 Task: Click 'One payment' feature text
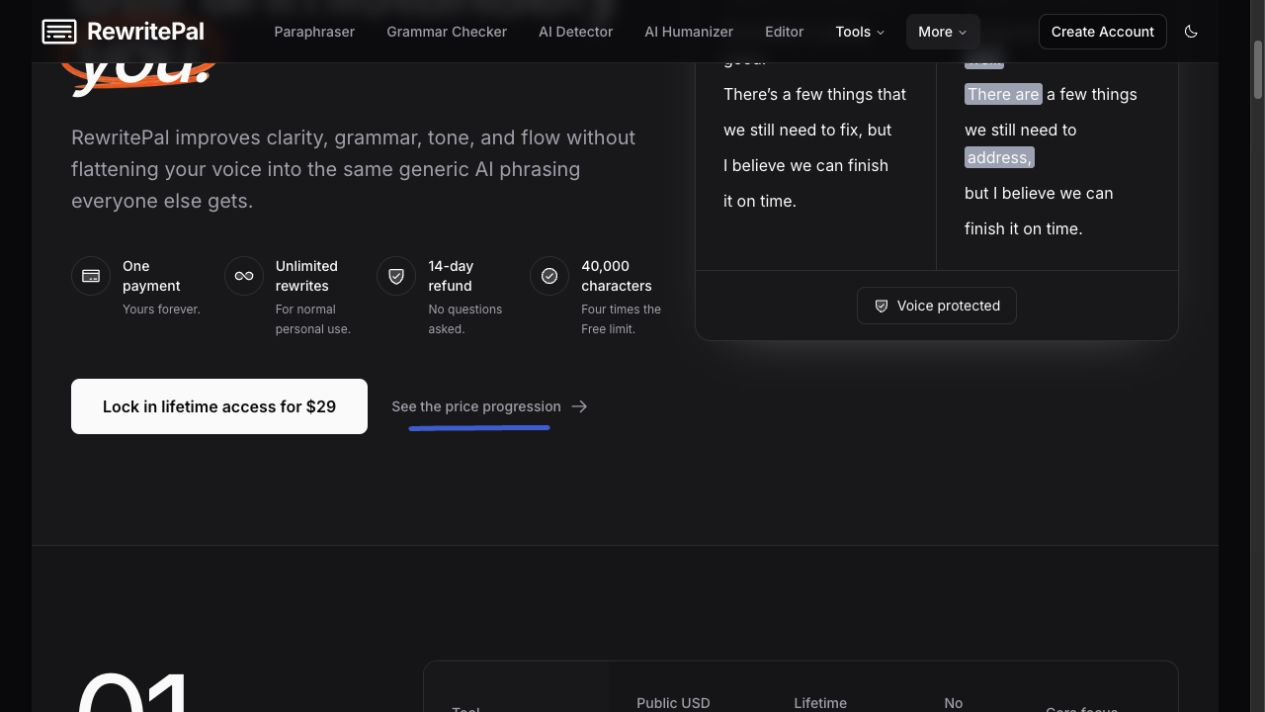coord(151,276)
